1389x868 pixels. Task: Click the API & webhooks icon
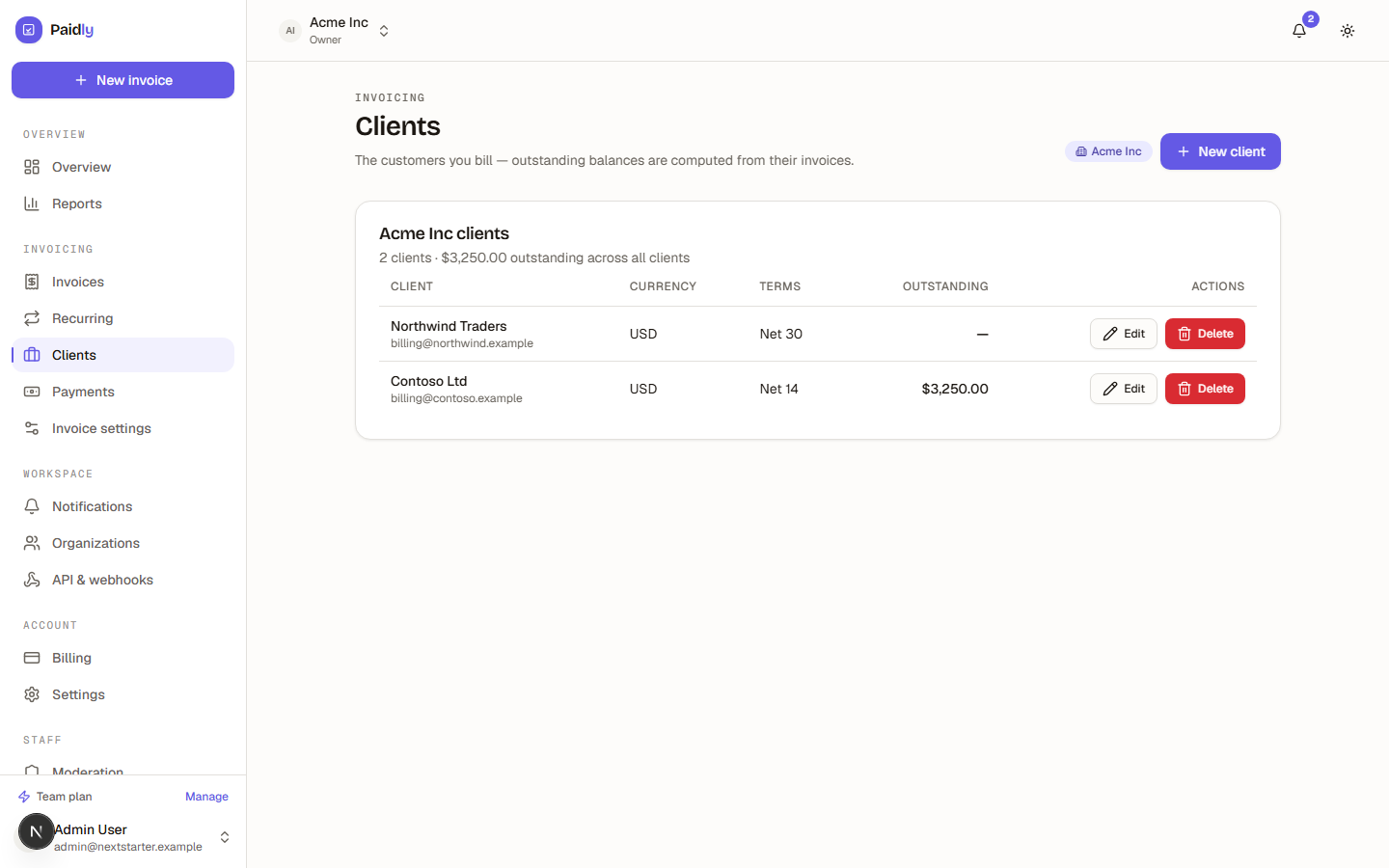pos(32,580)
